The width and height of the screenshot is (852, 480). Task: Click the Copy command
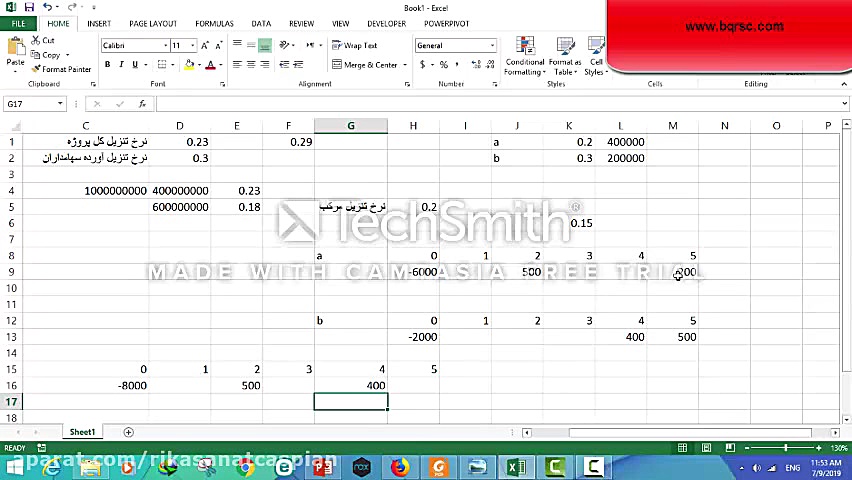(46, 55)
